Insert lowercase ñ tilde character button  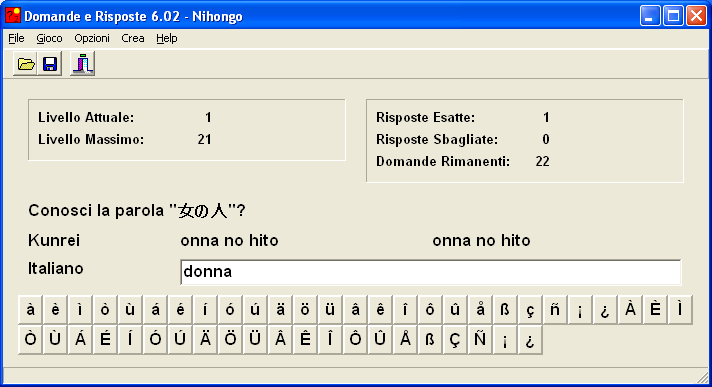(555, 310)
